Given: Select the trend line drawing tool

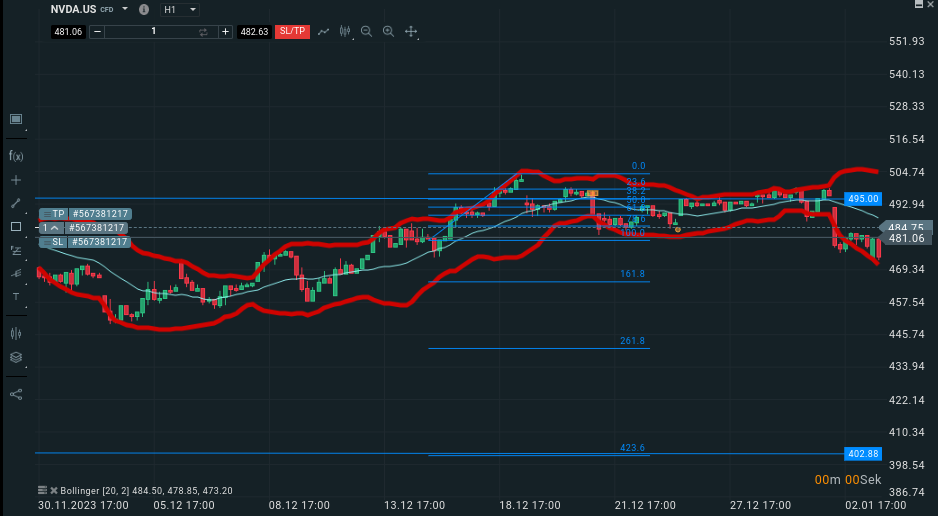Looking at the screenshot, I should tap(16, 203).
